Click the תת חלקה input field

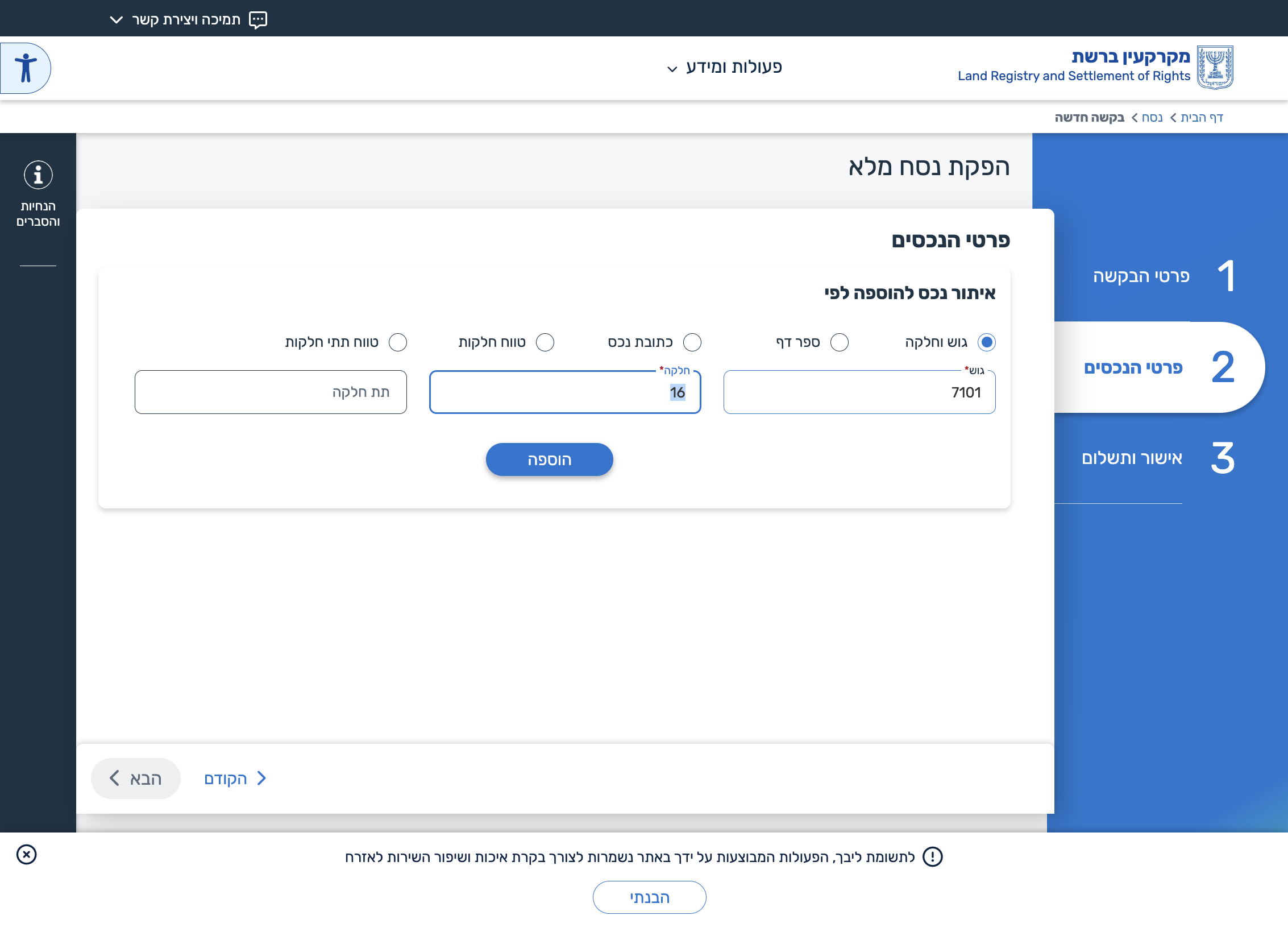271,392
